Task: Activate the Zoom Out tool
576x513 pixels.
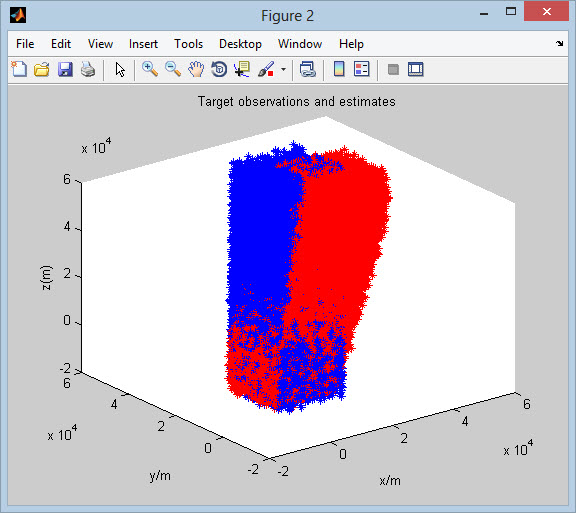Action: pos(173,69)
